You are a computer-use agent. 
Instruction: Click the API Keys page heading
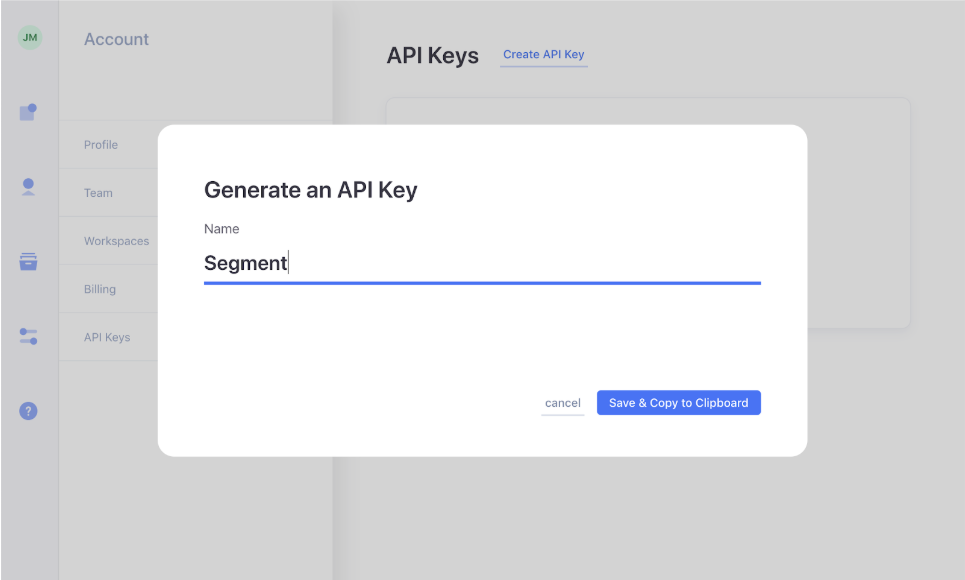pyautogui.click(x=433, y=55)
